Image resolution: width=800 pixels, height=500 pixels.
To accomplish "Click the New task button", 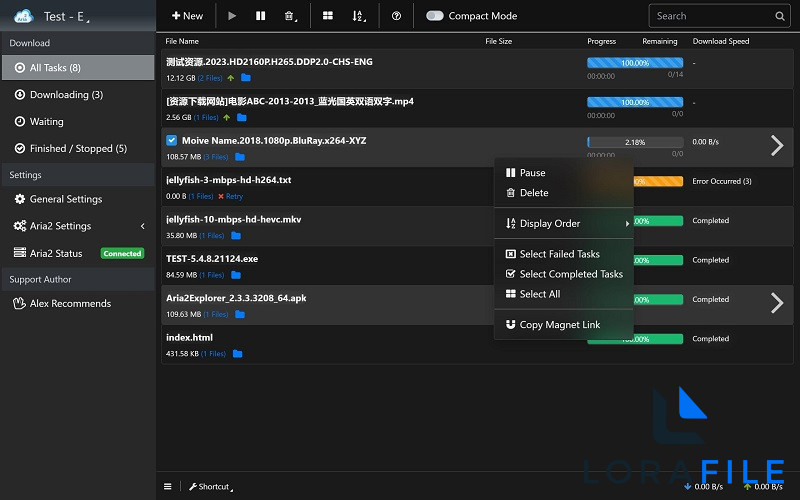I will tap(187, 16).
